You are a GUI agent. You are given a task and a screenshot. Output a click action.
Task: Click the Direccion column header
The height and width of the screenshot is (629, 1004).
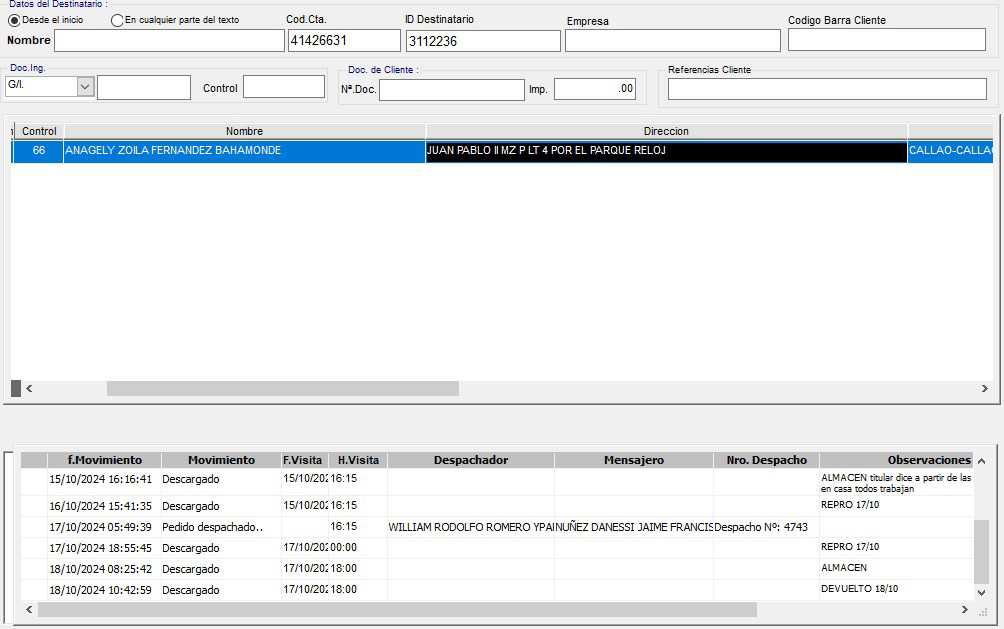coord(666,131)
